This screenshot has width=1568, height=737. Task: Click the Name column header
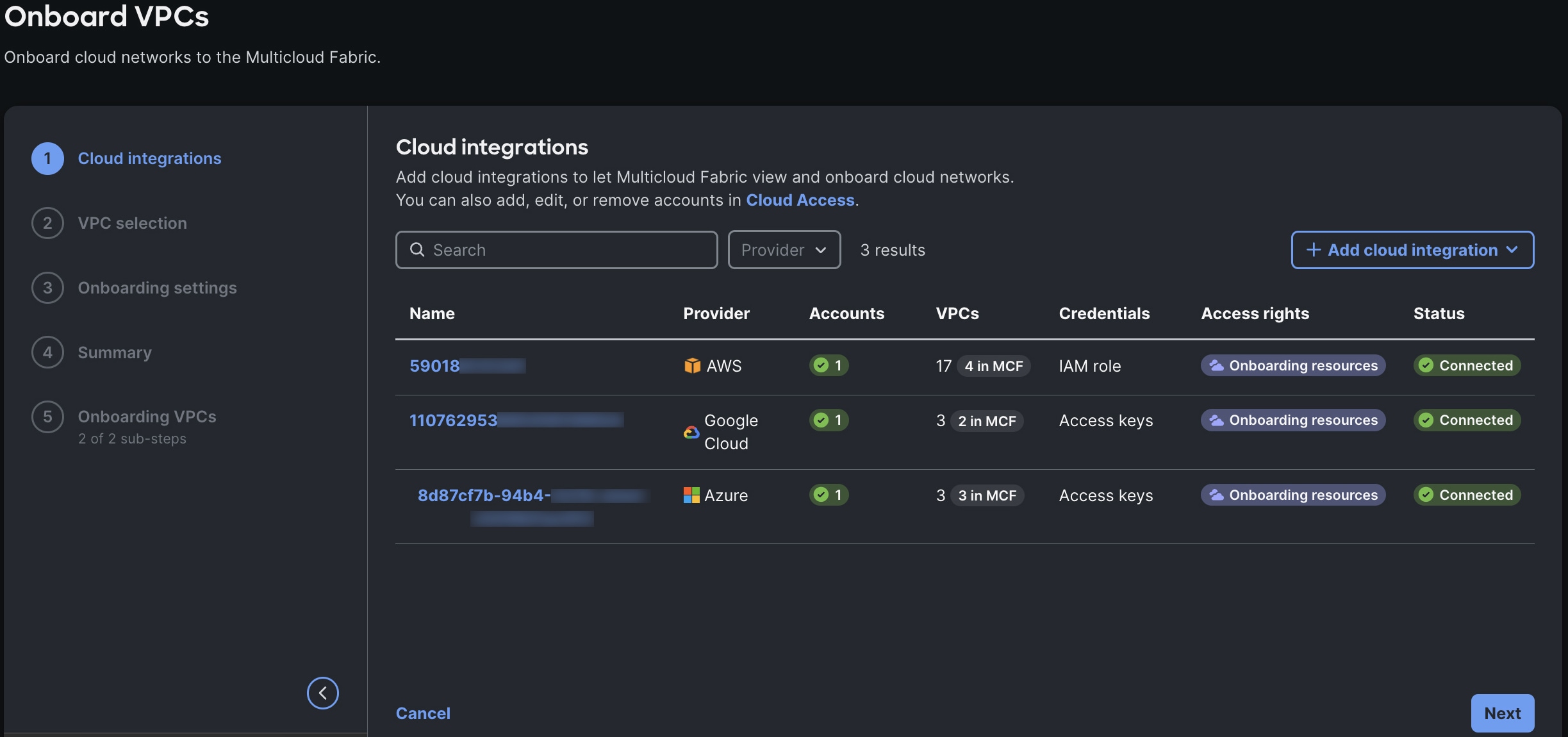click(432, 313)
